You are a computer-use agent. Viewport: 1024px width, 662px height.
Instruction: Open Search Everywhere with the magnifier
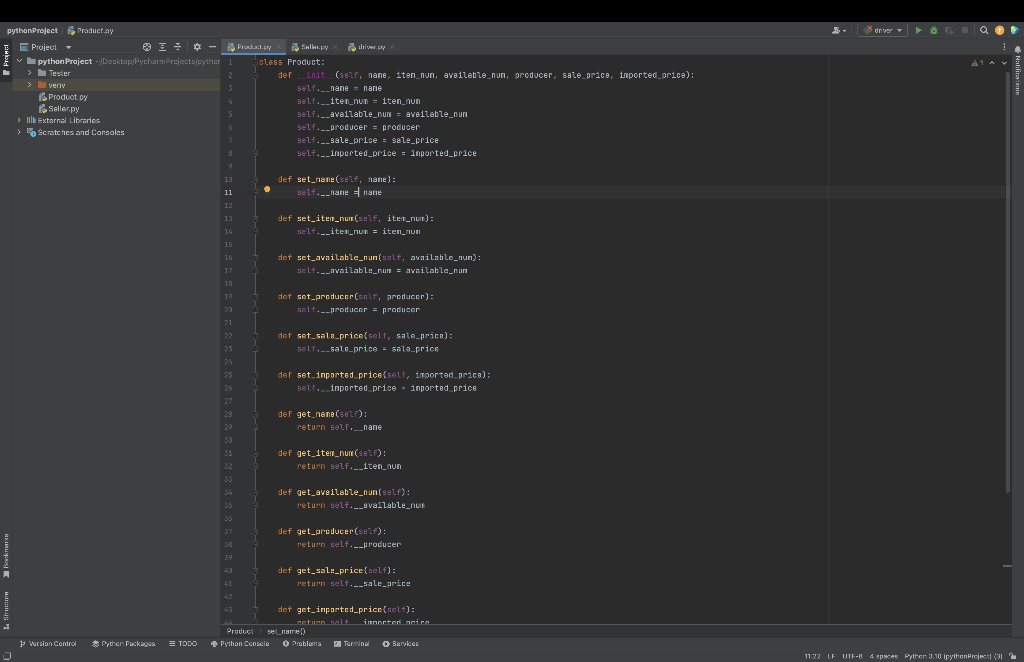pyautogui.click(x=984, y=30)
